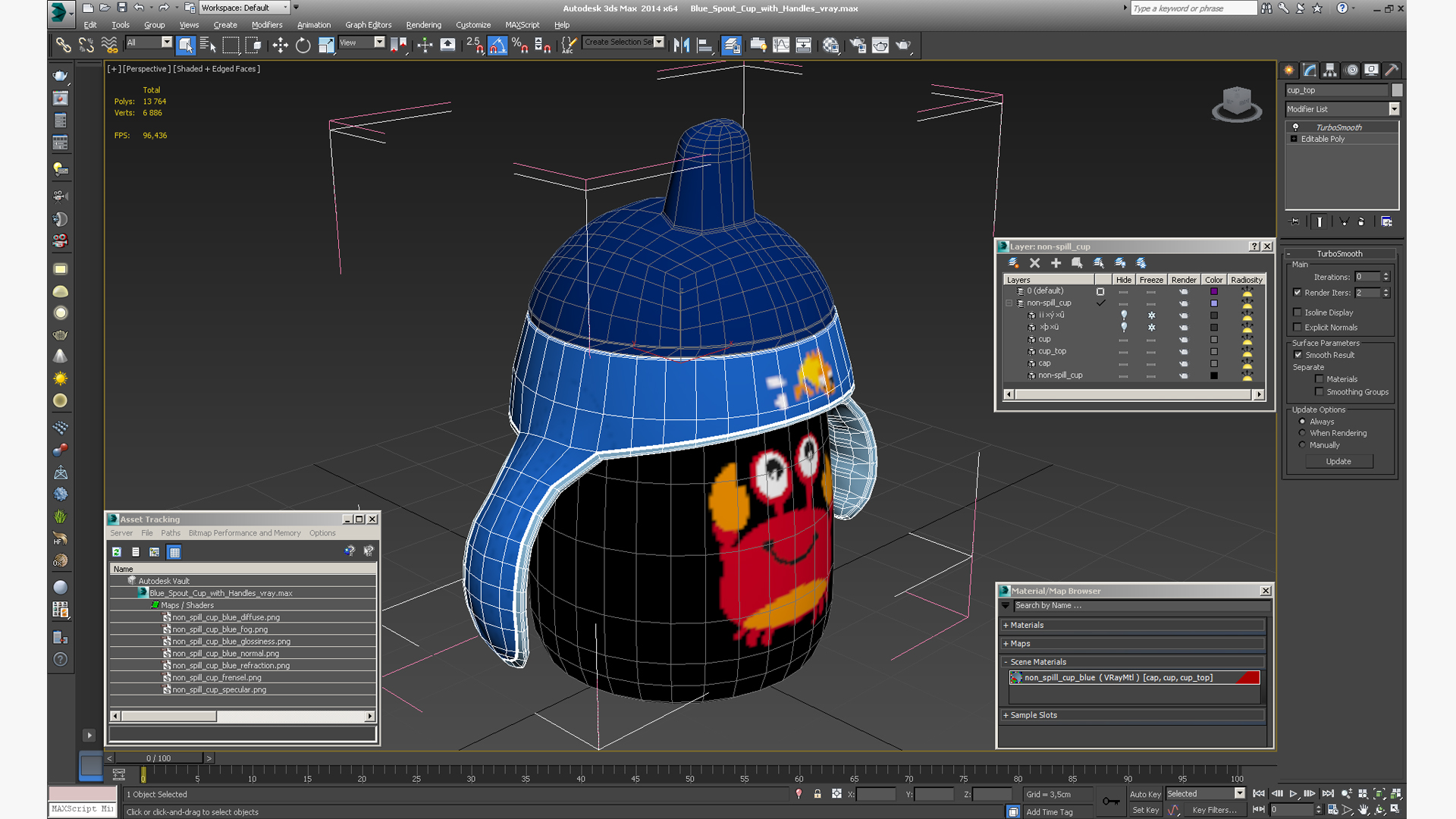Select the Select and Move tool

[280, 45]
